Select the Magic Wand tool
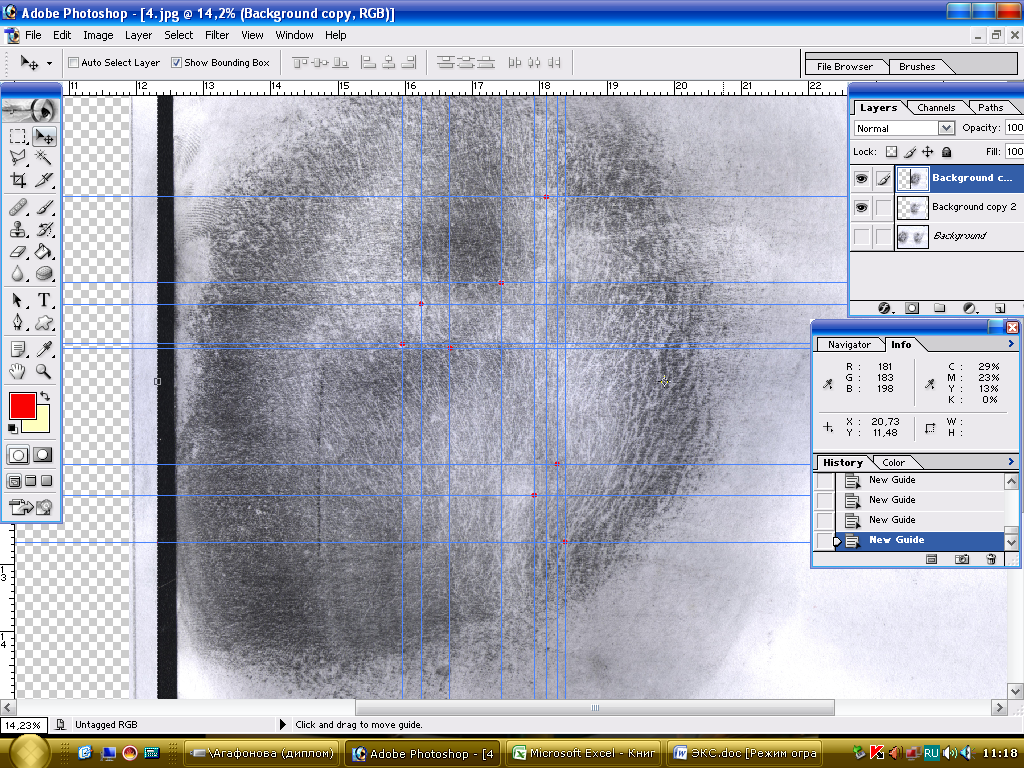1024x768 pixels. coord(44,158)
